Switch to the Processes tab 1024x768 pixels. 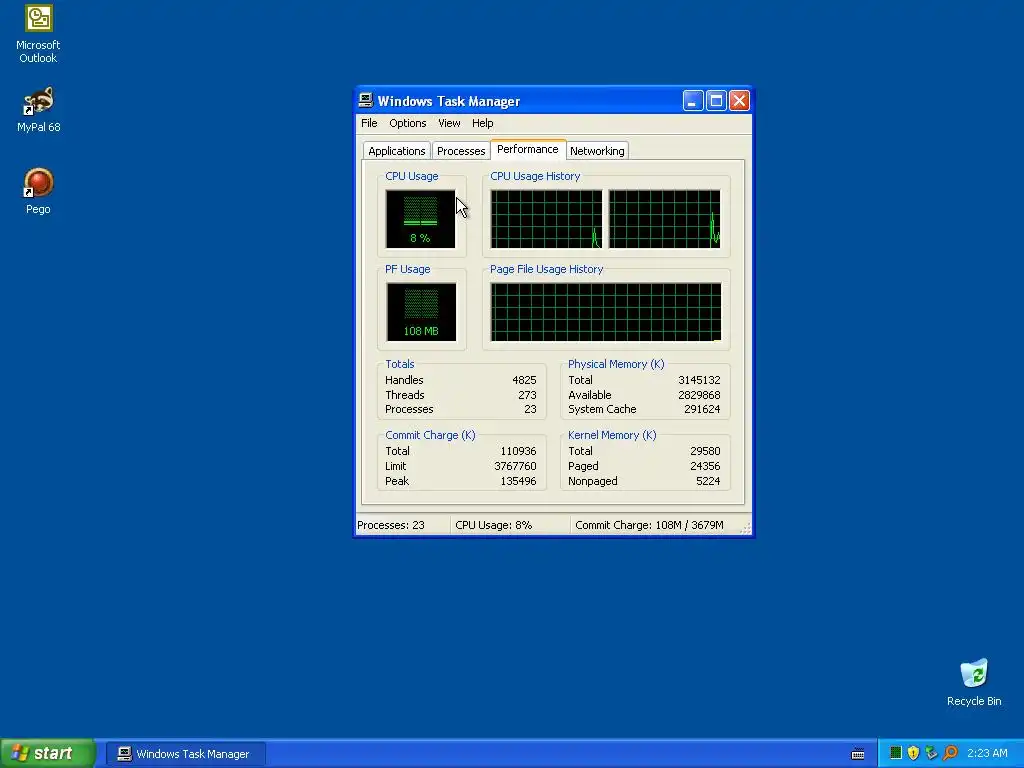(460, 151)
